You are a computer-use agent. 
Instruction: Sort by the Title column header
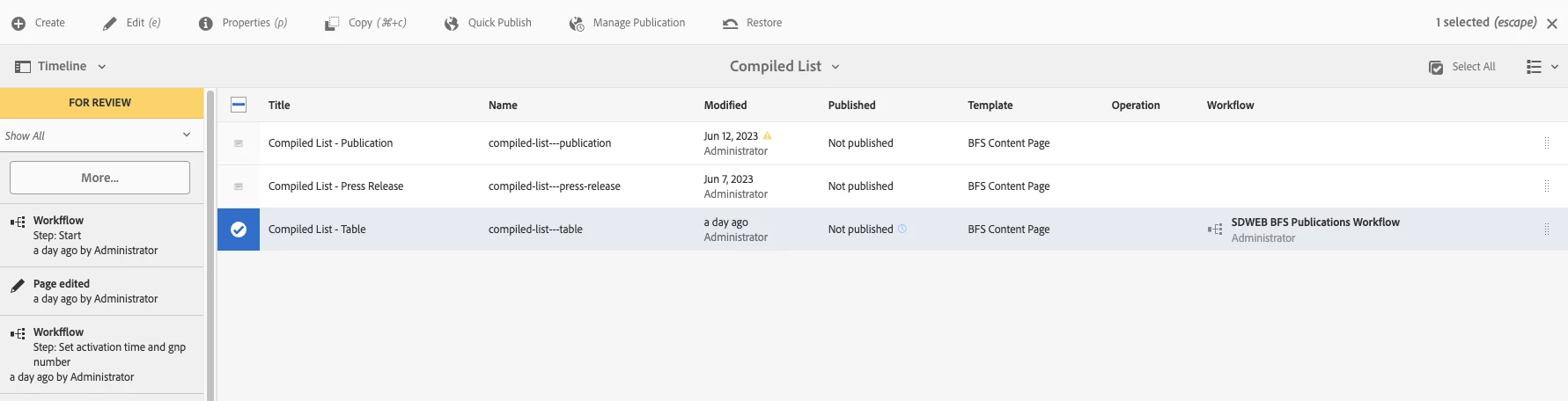pos(279,106)
